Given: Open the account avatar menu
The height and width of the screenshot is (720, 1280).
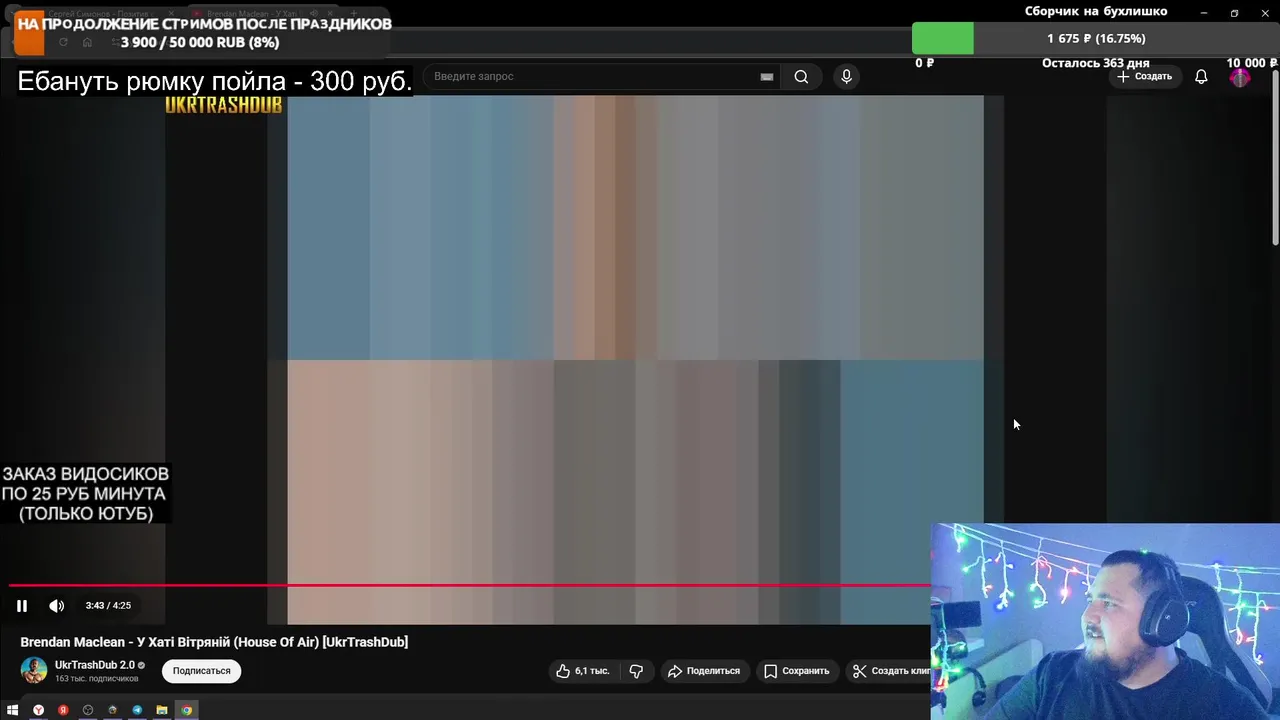Looking at the screenshot, I should [x=1240, y=77].
